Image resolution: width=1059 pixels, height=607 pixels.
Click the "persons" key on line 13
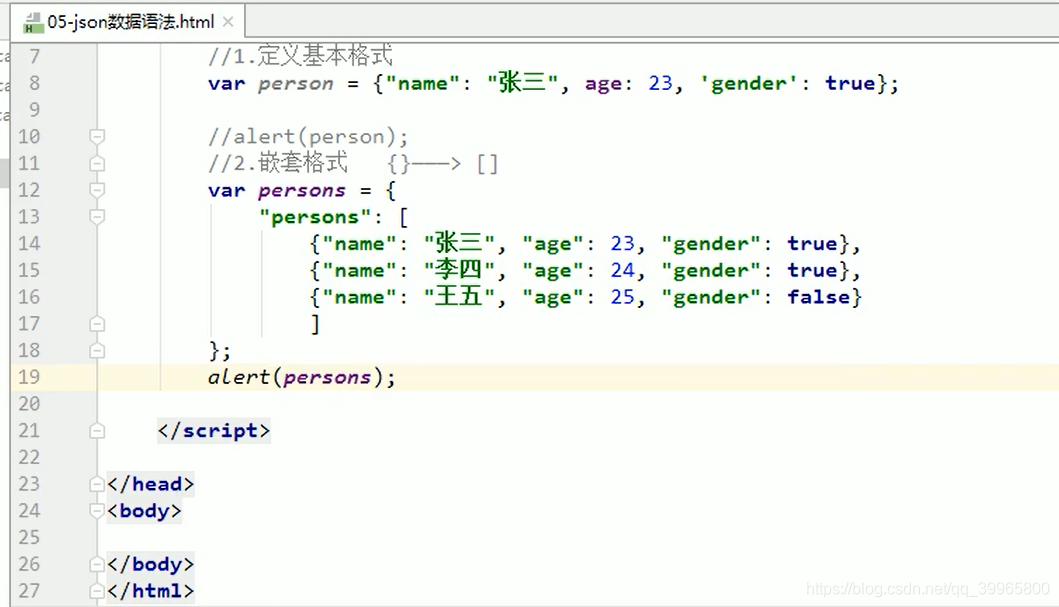pos(315,217)
